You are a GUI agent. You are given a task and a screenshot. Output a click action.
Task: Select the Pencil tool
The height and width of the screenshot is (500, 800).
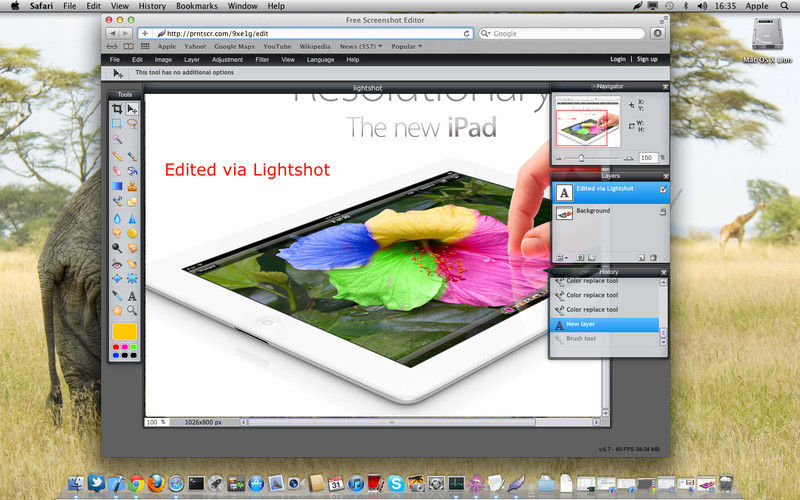coord(117,156)
